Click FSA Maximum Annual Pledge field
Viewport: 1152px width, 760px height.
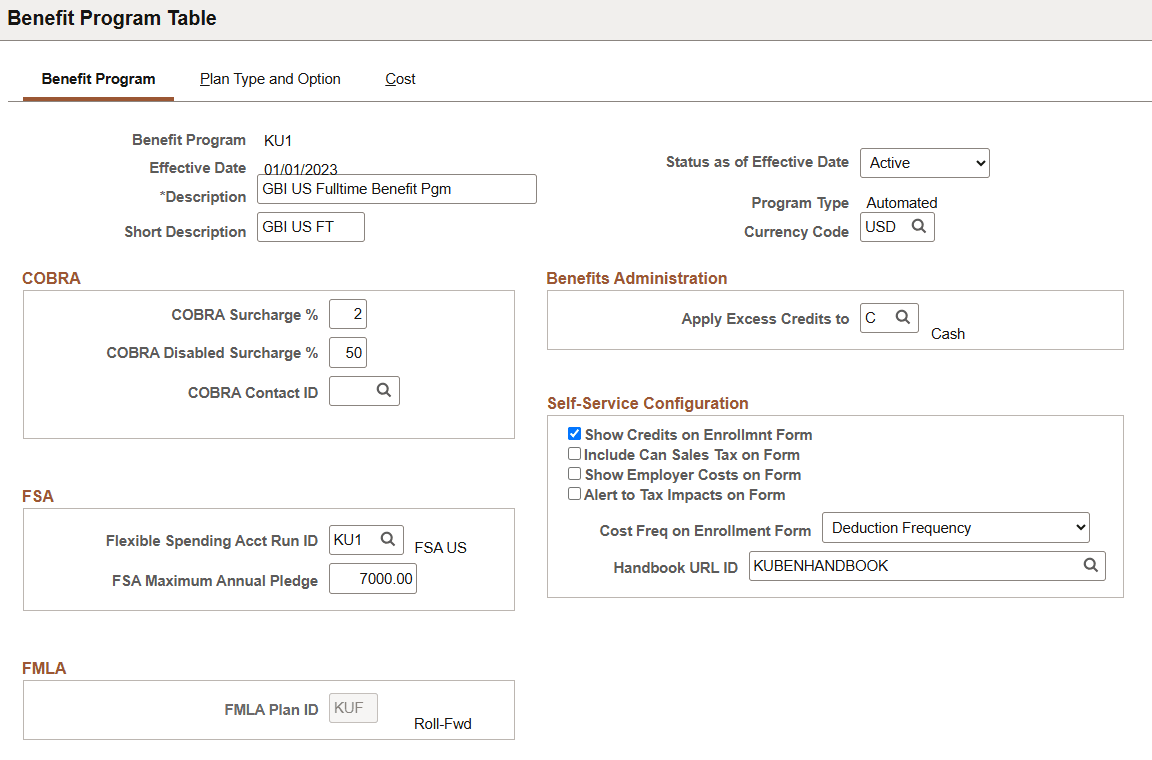coord(372,579)
